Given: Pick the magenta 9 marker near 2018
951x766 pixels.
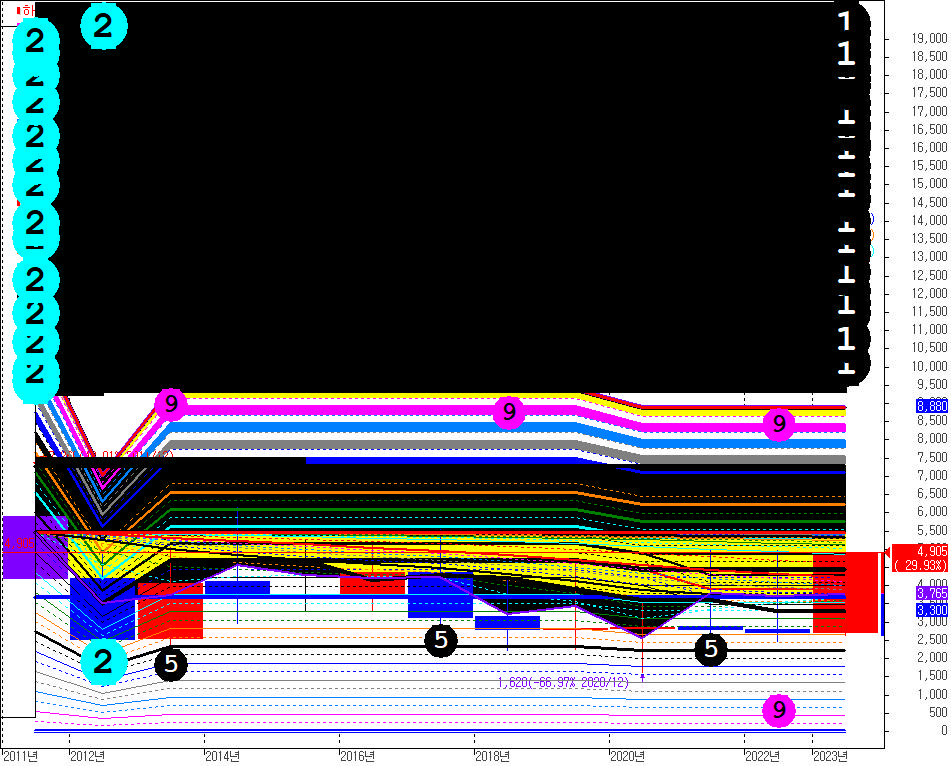Looking at the screenshot, I should (509, 411).
